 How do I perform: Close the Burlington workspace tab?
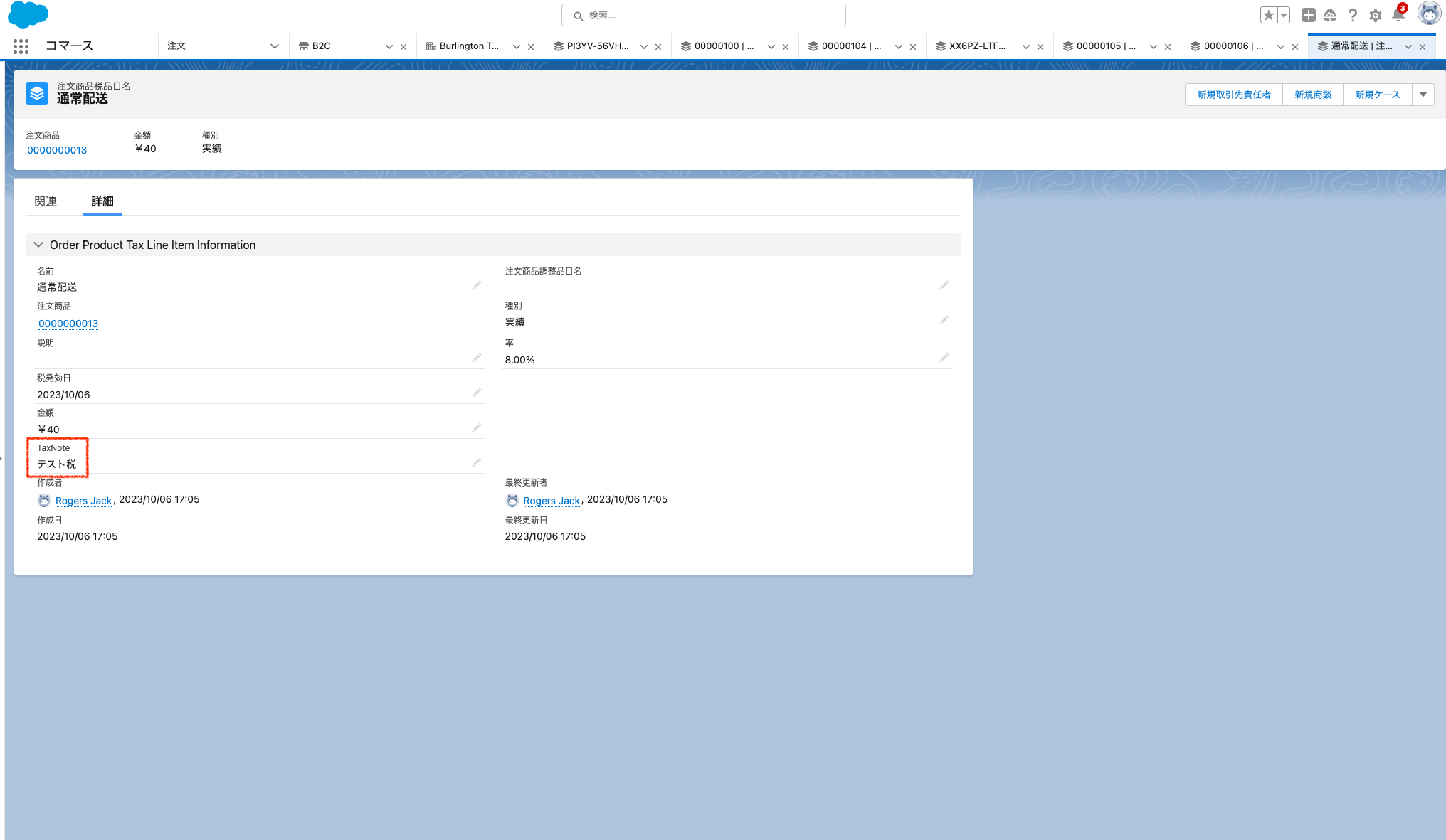[x=531, y=47]
